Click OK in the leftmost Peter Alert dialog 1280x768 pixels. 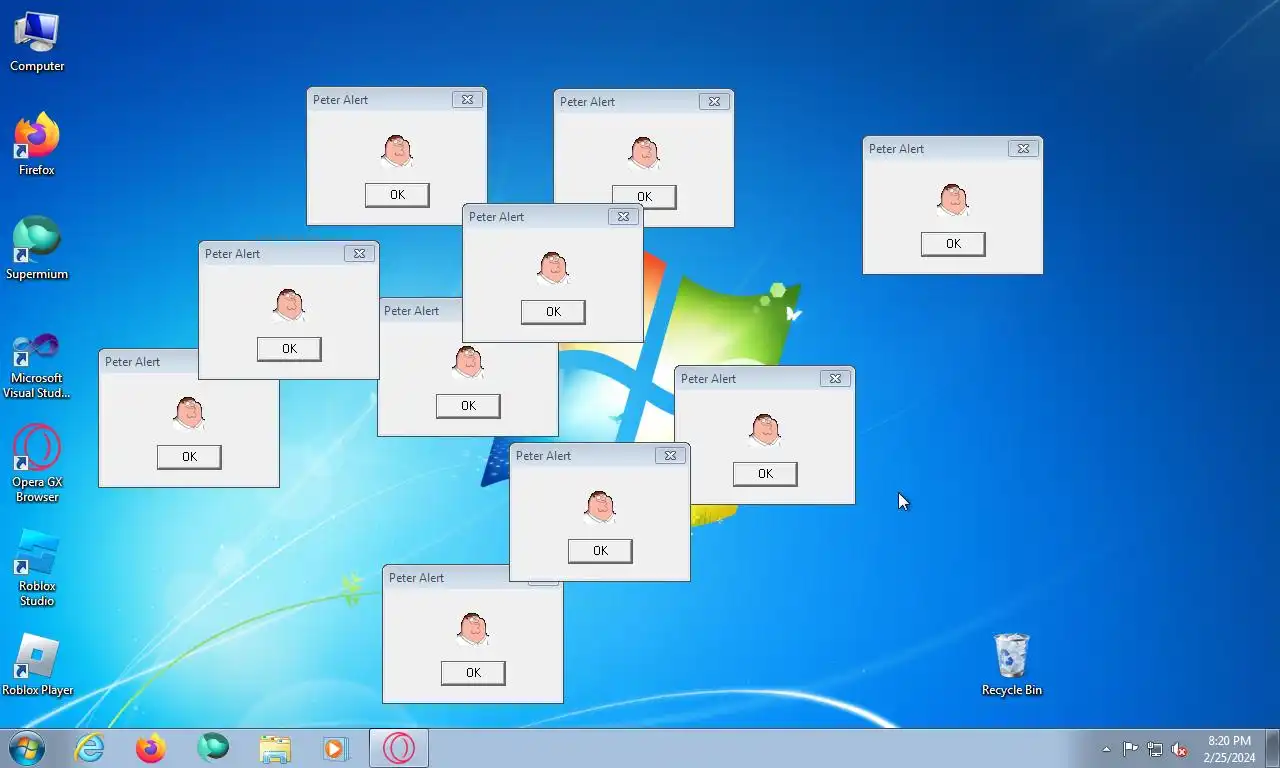(189, 457)
